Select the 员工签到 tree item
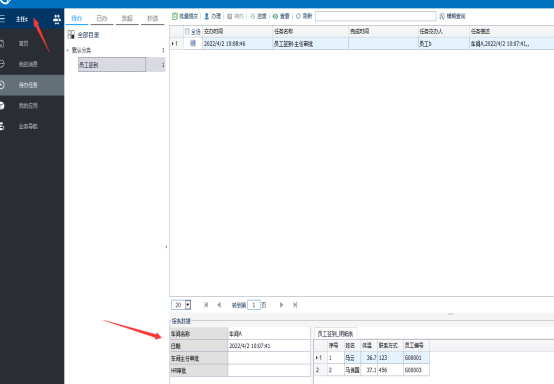Image resolution: width=554 pixels, height=384 pixels. 112,65
